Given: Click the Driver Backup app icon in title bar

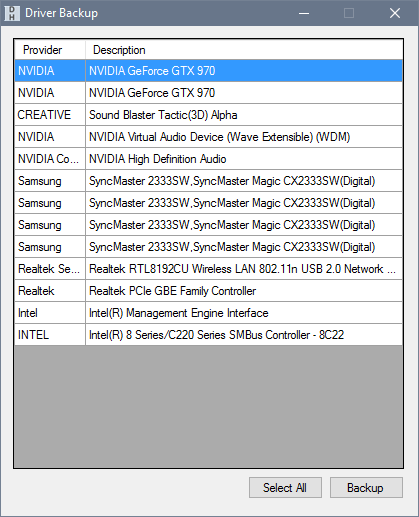Looking at the screenshot, I should pyautogui.click(x=12, y=13).
